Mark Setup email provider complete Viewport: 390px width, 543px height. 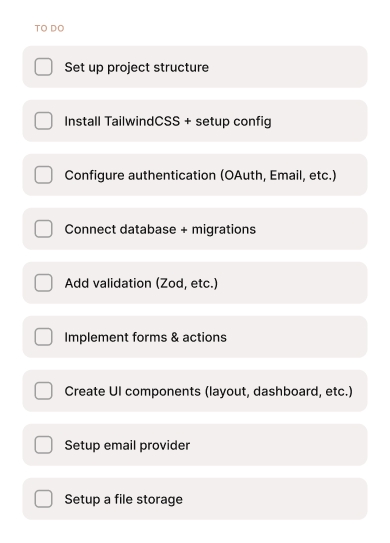pos(43,445)
